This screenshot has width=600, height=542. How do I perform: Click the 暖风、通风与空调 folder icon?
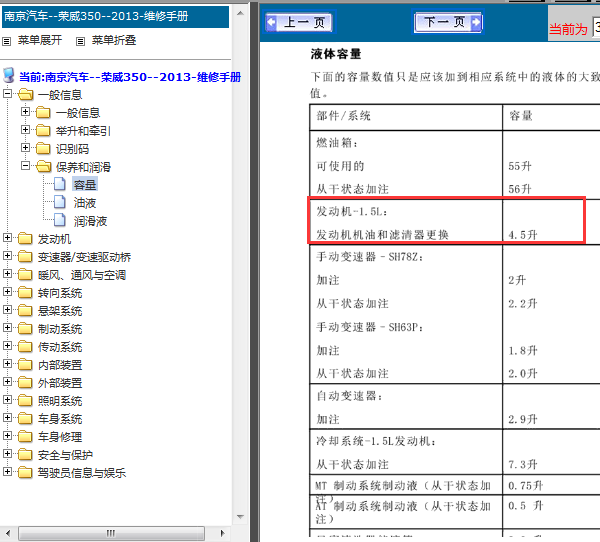point(25,274)
